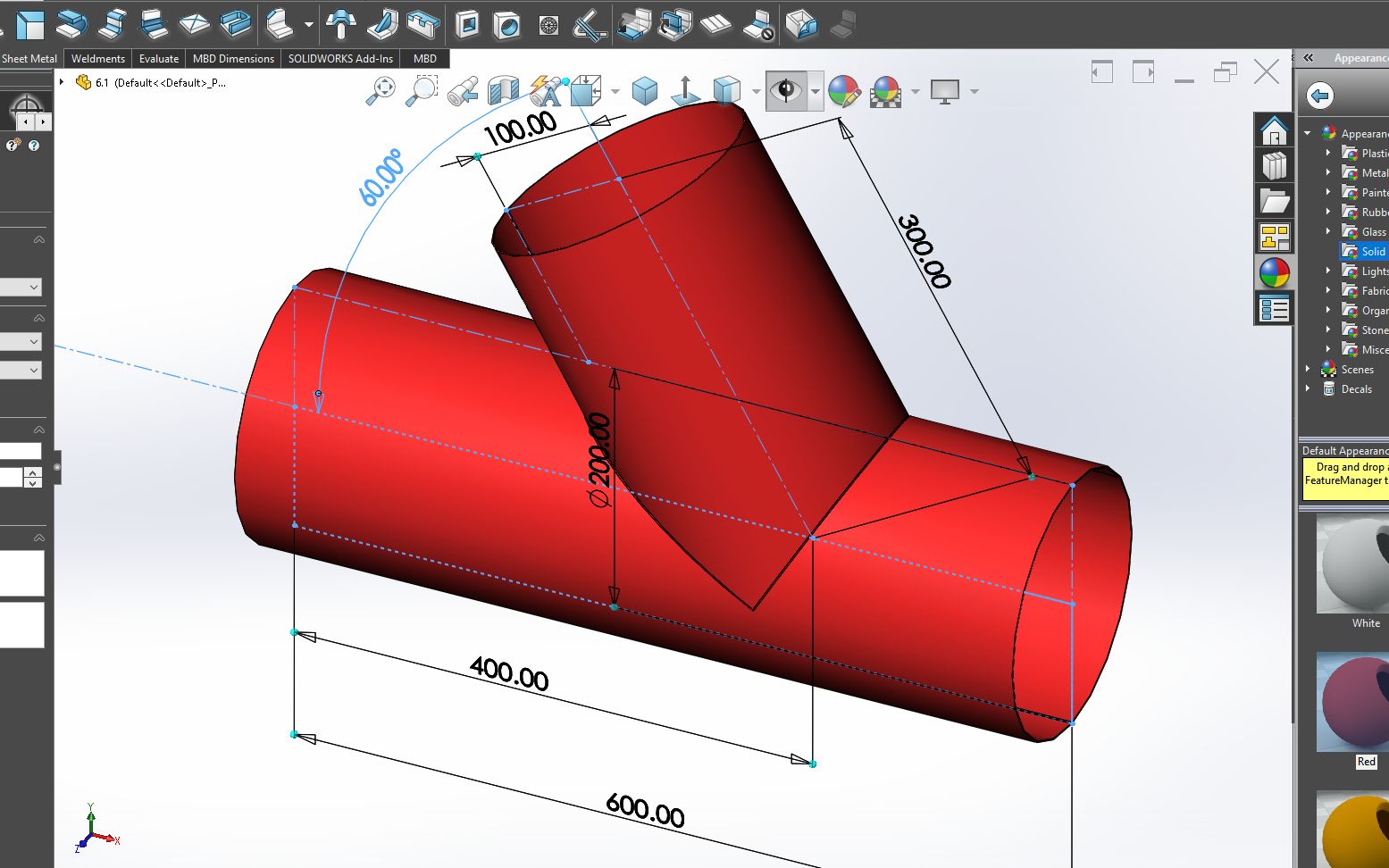1389x868 pixels.
Task: Click the Section View icon
Action: tap(502, 89)
